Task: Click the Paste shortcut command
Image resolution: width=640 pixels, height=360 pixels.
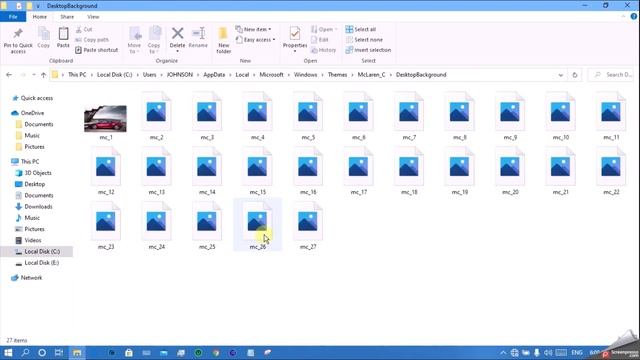Action: pyautogui.click(x=97, y=50)
